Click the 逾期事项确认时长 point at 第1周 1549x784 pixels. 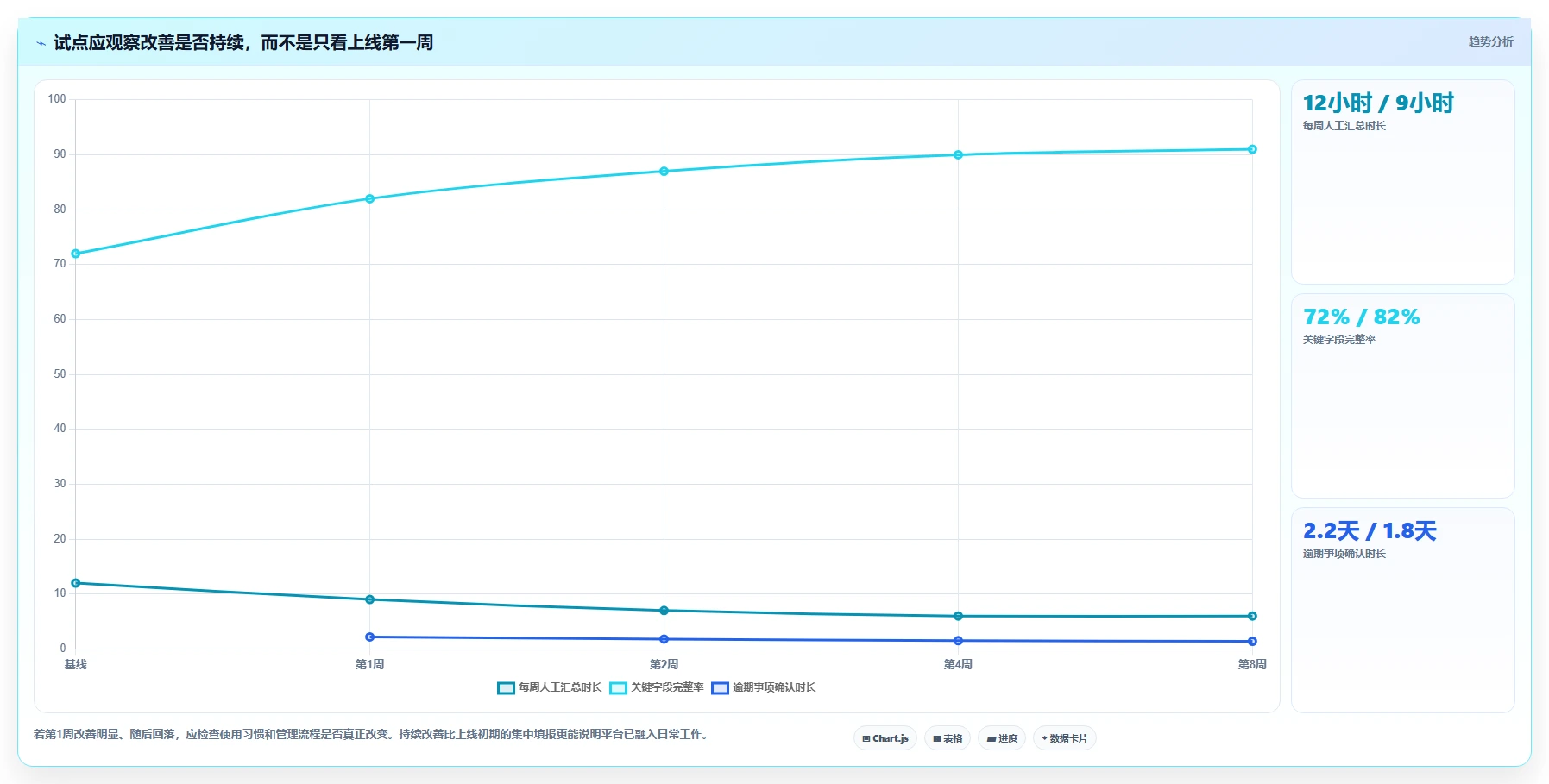point(370,637)
